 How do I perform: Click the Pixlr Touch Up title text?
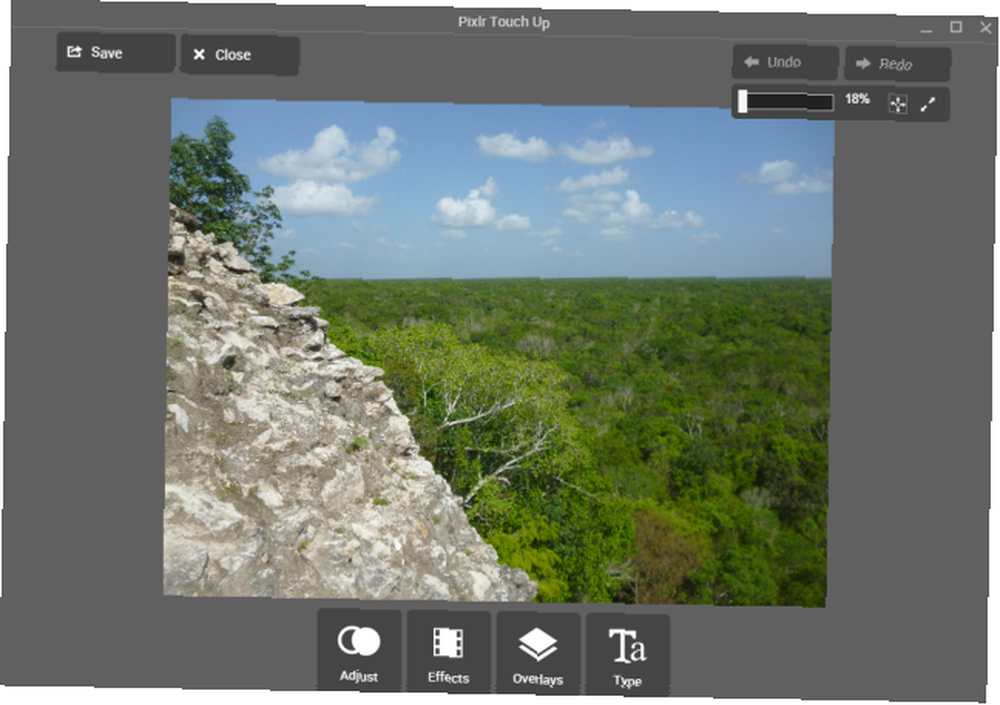[x=504, y=22]
